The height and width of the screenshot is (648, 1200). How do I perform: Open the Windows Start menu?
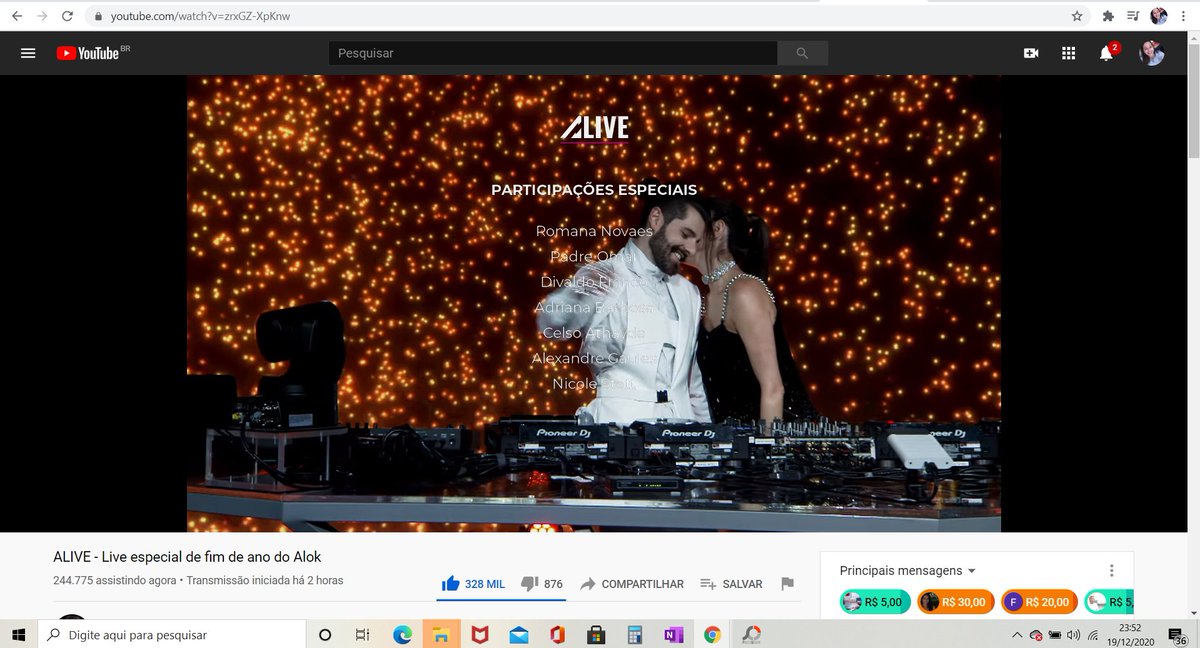click(19, 634)
